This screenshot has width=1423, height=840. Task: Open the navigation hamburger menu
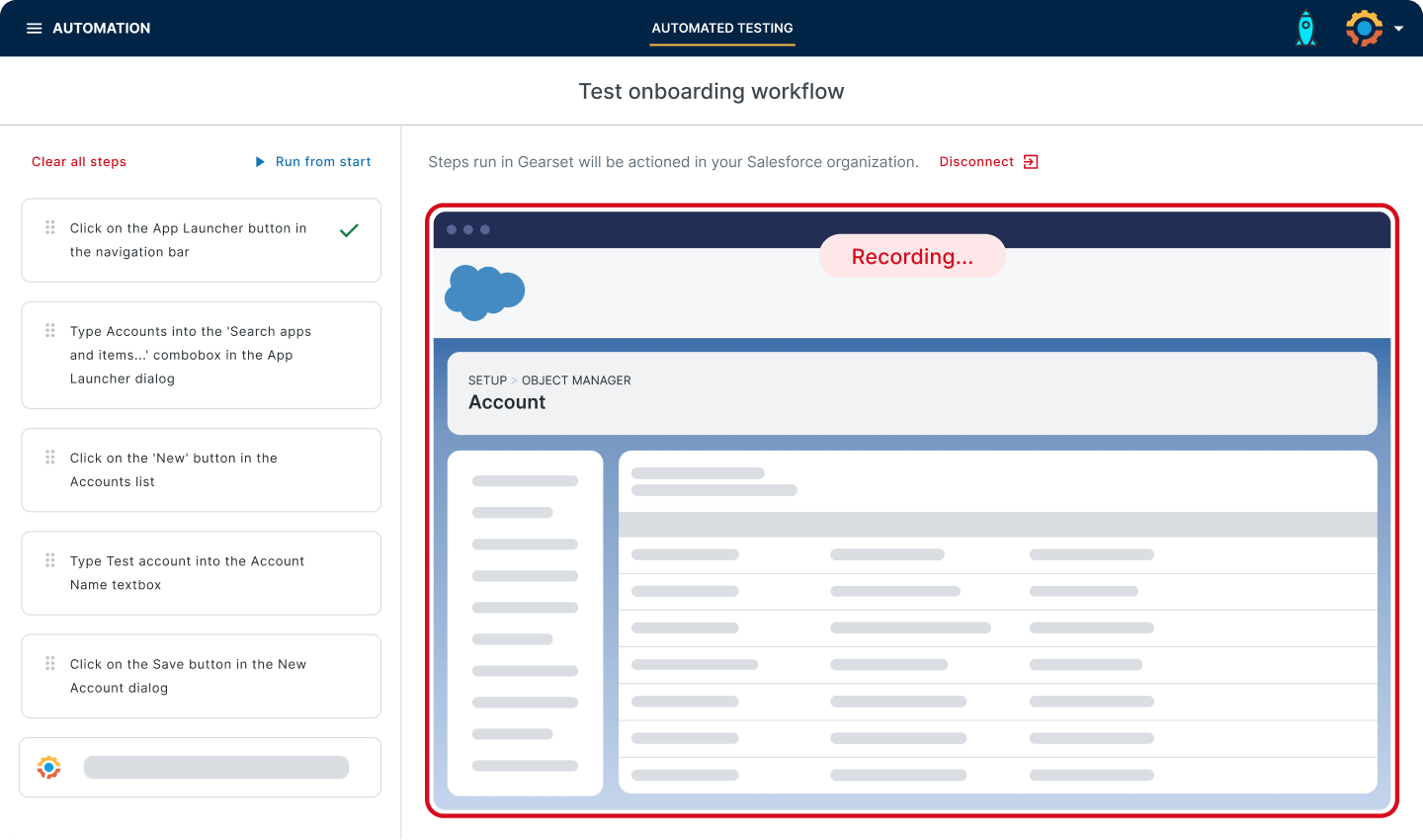(35, 28)
